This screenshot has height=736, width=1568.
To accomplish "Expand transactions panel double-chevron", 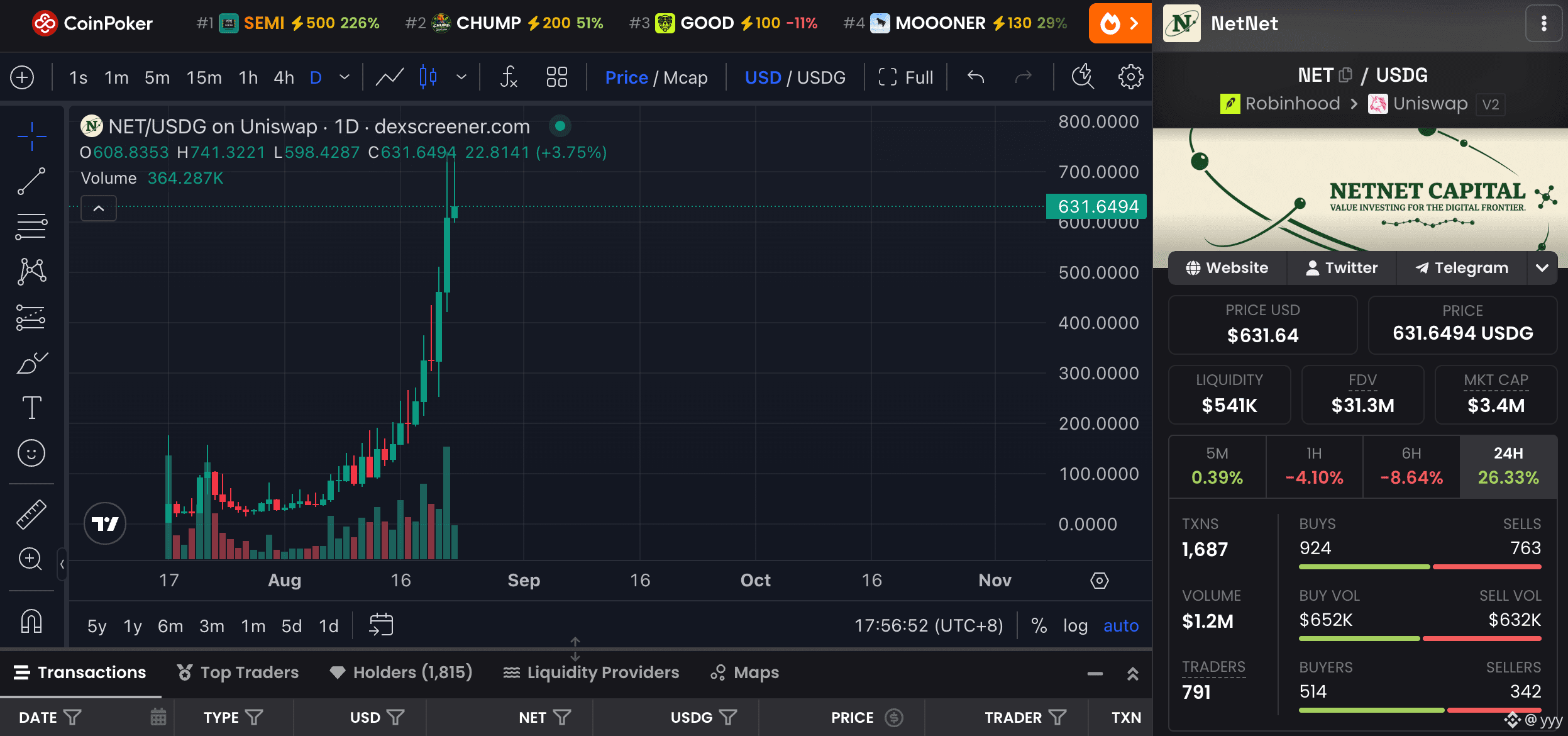I will [1133, 674].
